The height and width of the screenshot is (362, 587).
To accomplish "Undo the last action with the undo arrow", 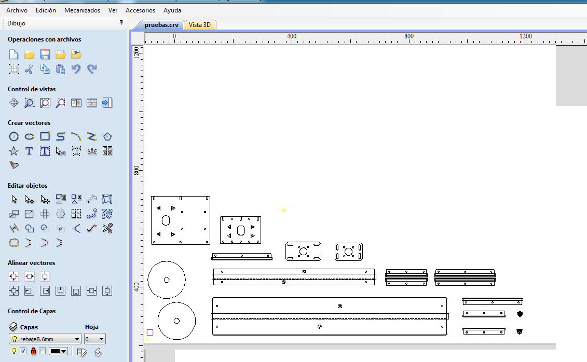I will (x=76, y=69).
